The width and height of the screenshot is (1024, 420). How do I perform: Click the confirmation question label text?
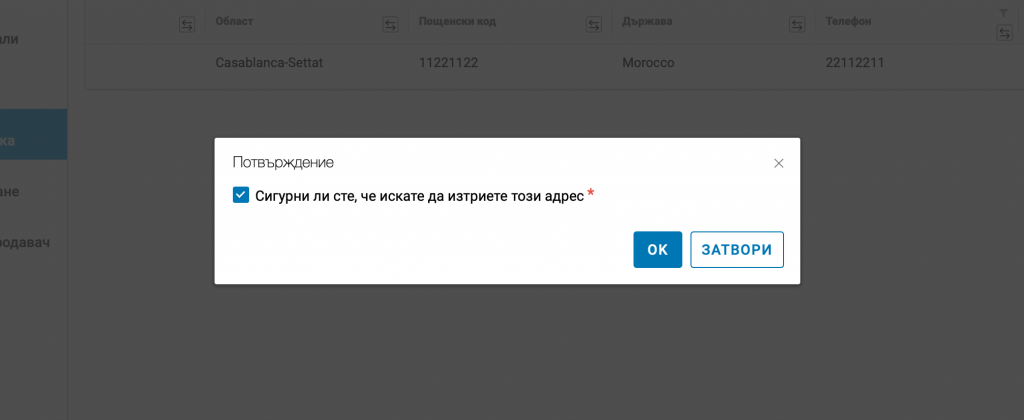419,196
